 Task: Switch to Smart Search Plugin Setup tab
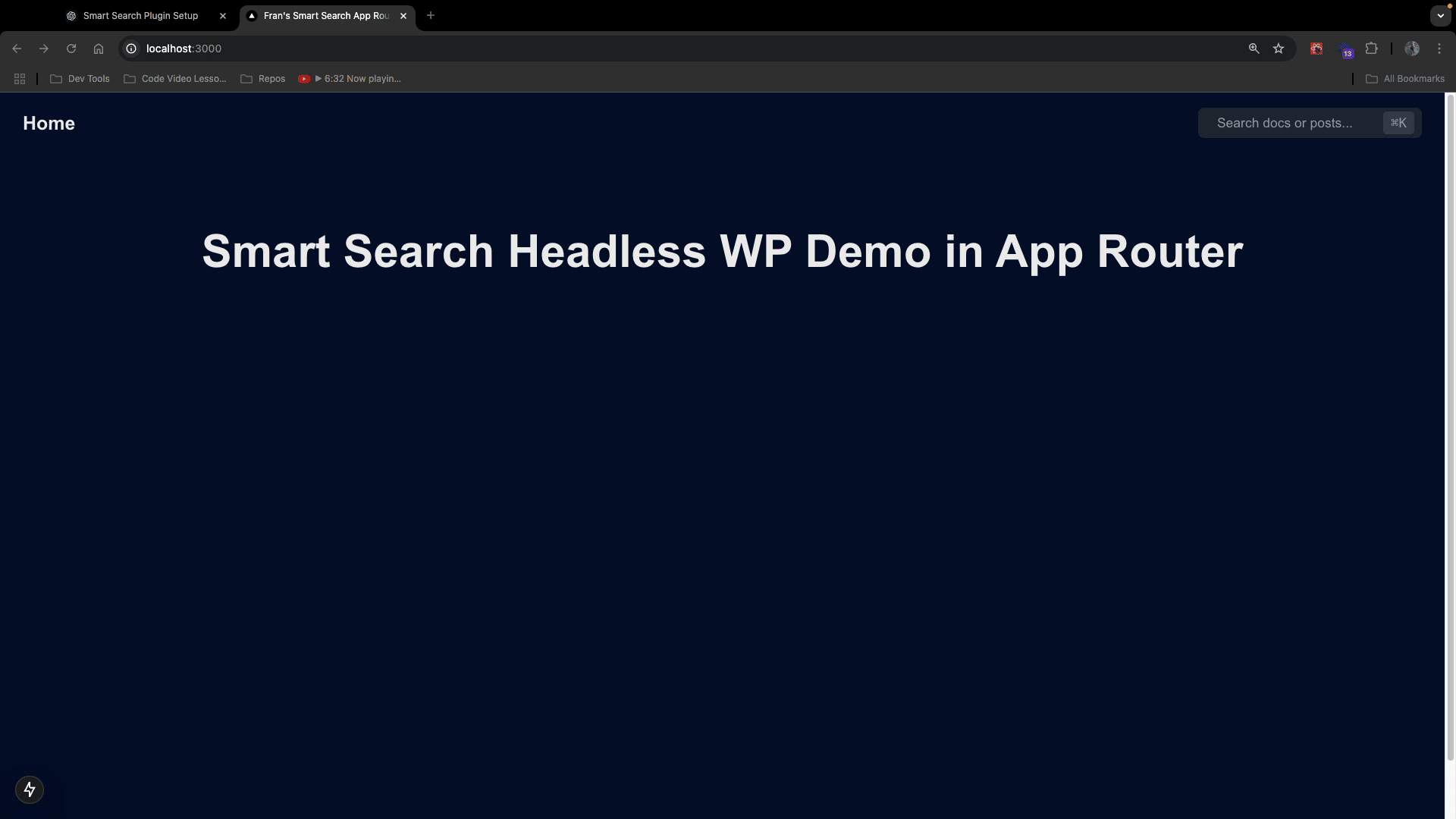[141, 15]
